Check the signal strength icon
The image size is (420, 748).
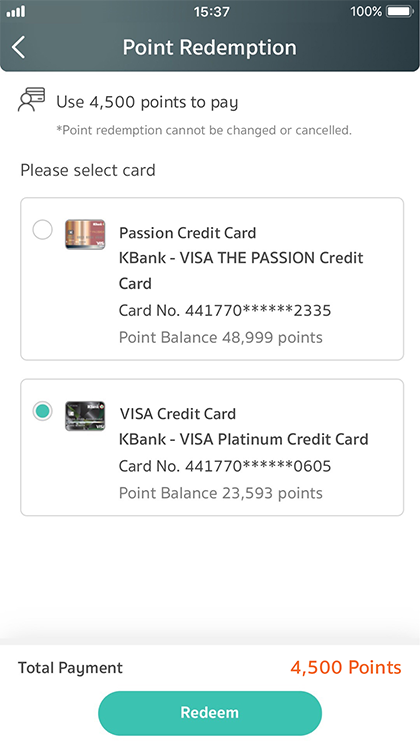(x=16, y=11)
